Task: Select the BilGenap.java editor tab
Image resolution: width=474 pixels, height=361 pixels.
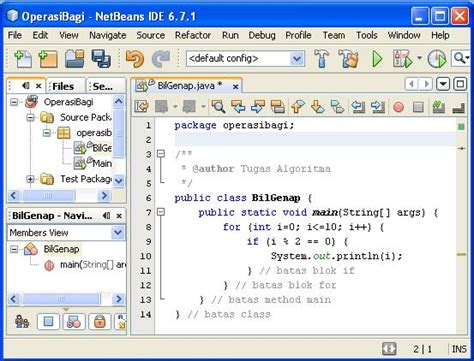Action: [x=186, y=86]
